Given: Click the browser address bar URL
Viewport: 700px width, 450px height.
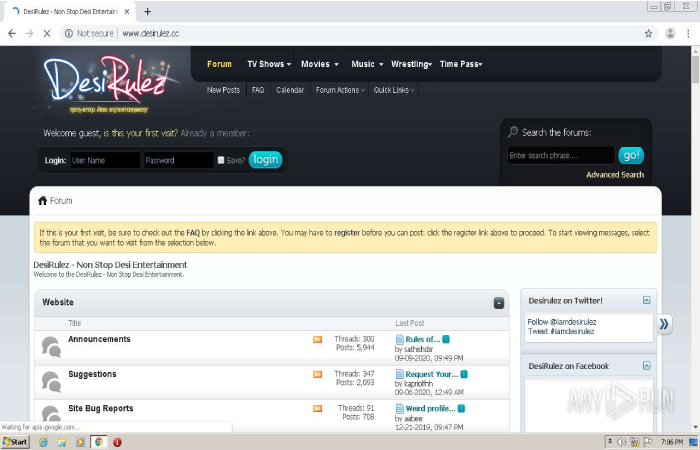Looking at the screenshot, I should [150, 33].
